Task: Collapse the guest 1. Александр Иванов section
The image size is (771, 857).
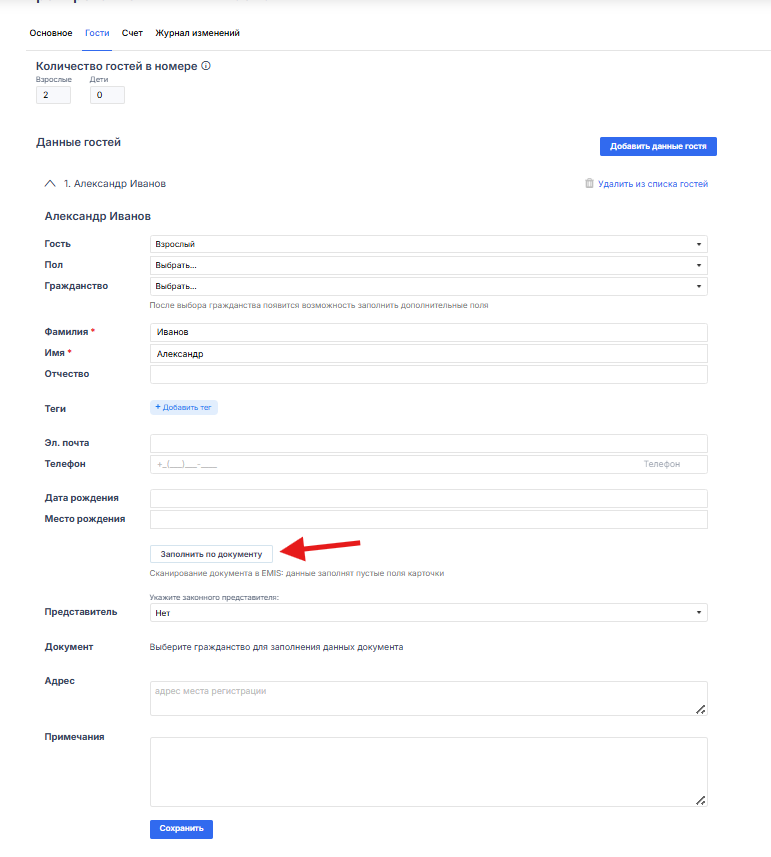Action: (50, 184)
